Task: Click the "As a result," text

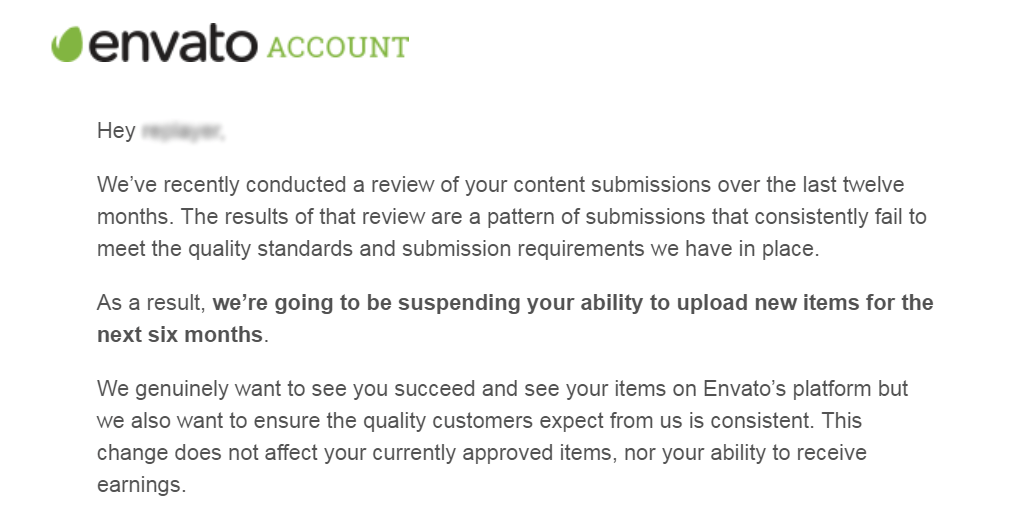Action: [x=152, y=302]
